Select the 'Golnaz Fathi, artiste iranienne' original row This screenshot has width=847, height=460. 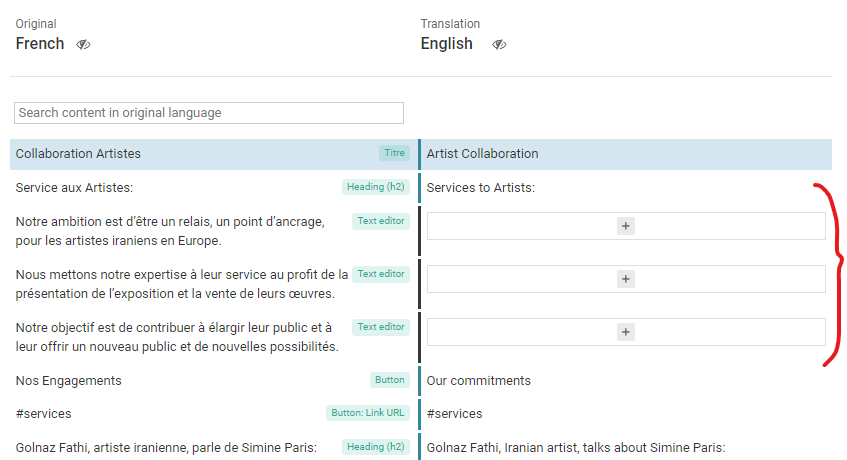pos(214,448)
